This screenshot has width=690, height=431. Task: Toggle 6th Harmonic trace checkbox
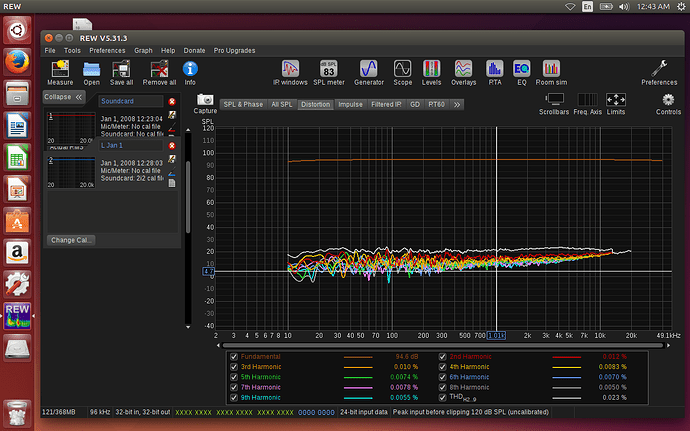443,377
